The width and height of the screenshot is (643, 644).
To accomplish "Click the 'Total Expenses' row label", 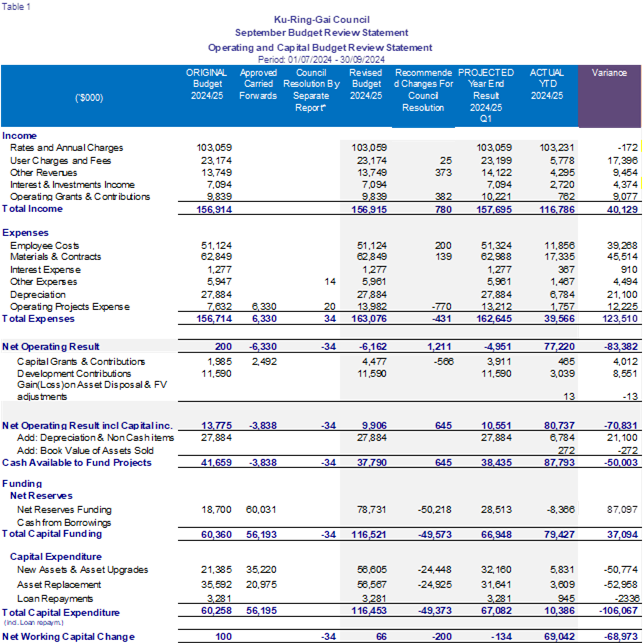I will (x=38, y=319).
